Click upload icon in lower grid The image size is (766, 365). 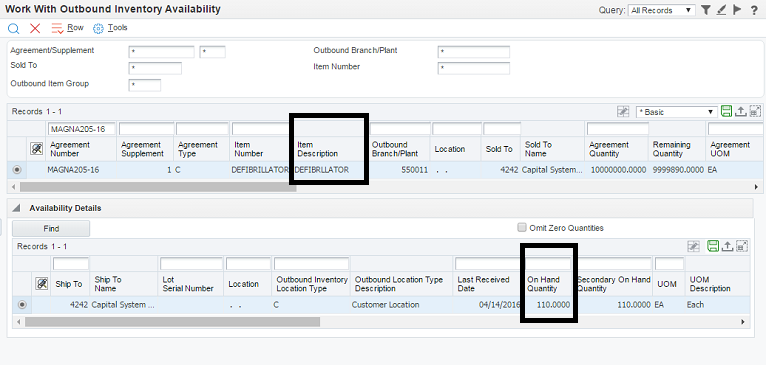coord(727,247)
